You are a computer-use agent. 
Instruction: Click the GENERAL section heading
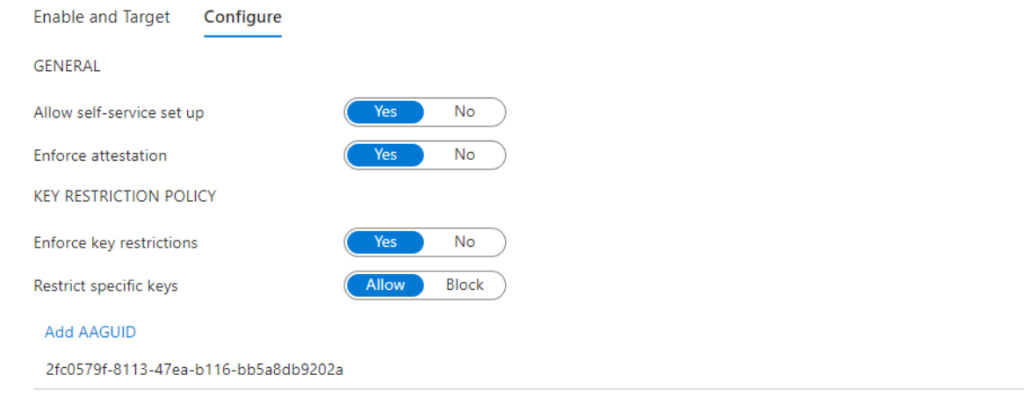click(67, 66)
